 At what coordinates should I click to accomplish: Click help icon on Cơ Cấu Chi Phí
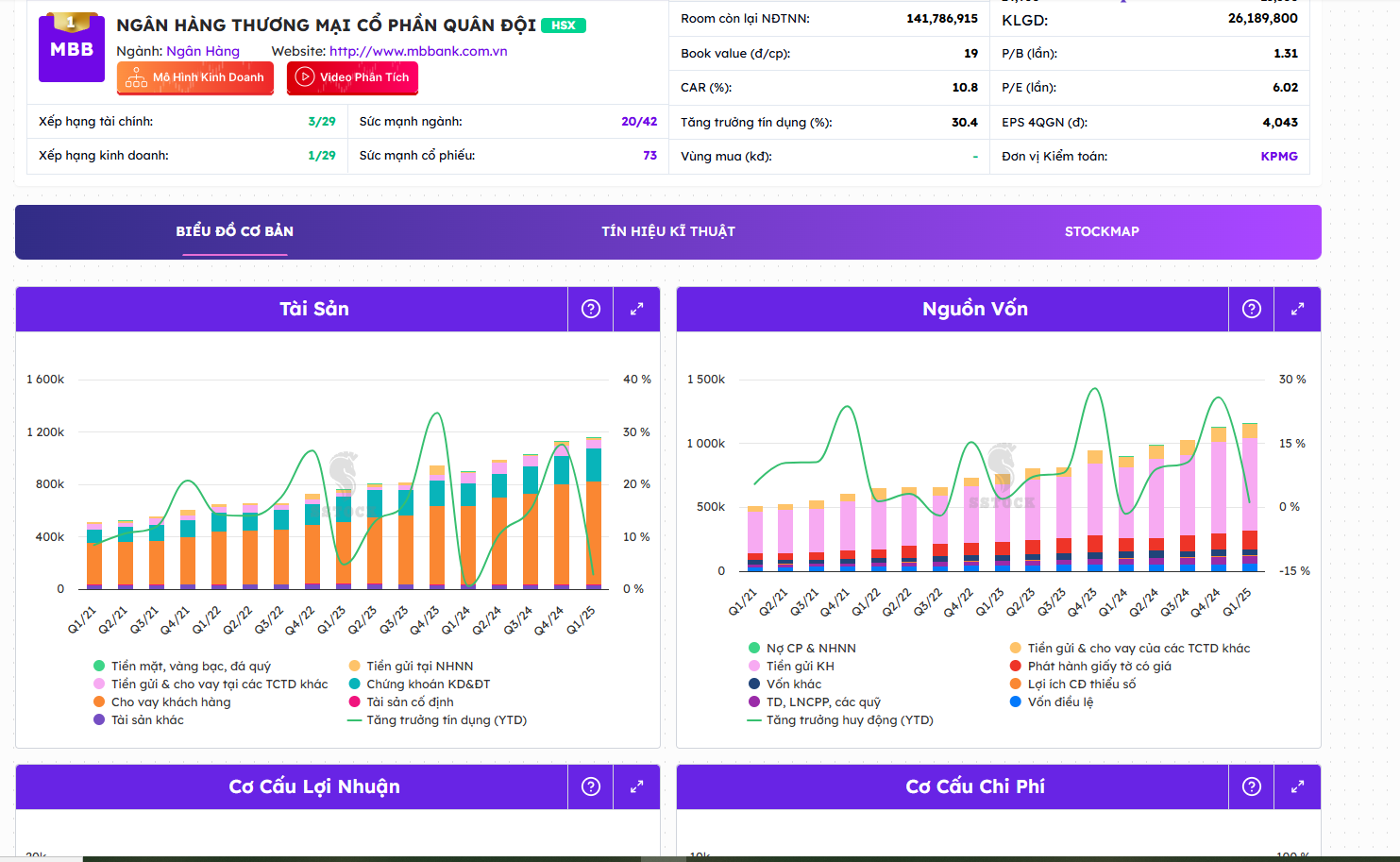[1252, 786]
